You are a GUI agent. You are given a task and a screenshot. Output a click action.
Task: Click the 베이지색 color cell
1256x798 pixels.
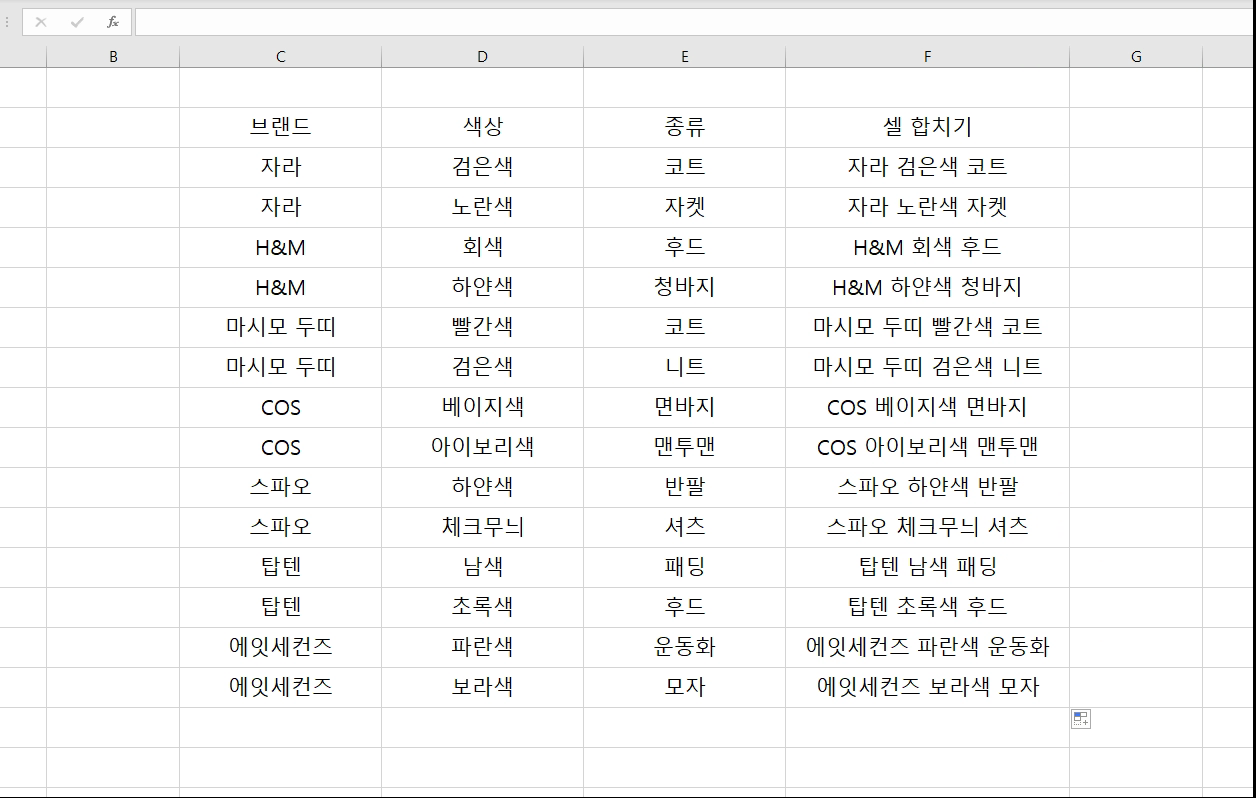(482, 407)
